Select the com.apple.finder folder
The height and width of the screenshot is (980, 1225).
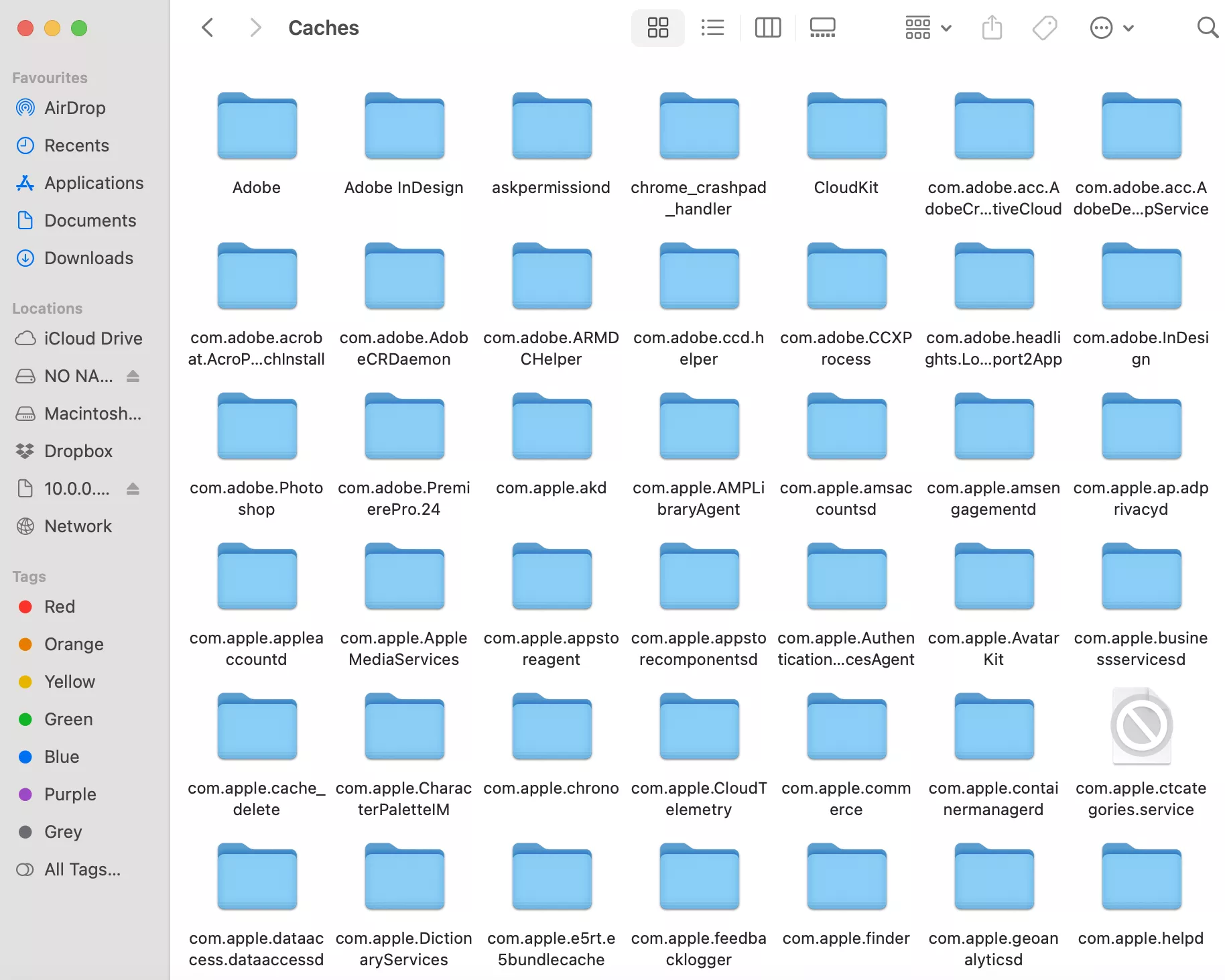click(x=846, y=877)
